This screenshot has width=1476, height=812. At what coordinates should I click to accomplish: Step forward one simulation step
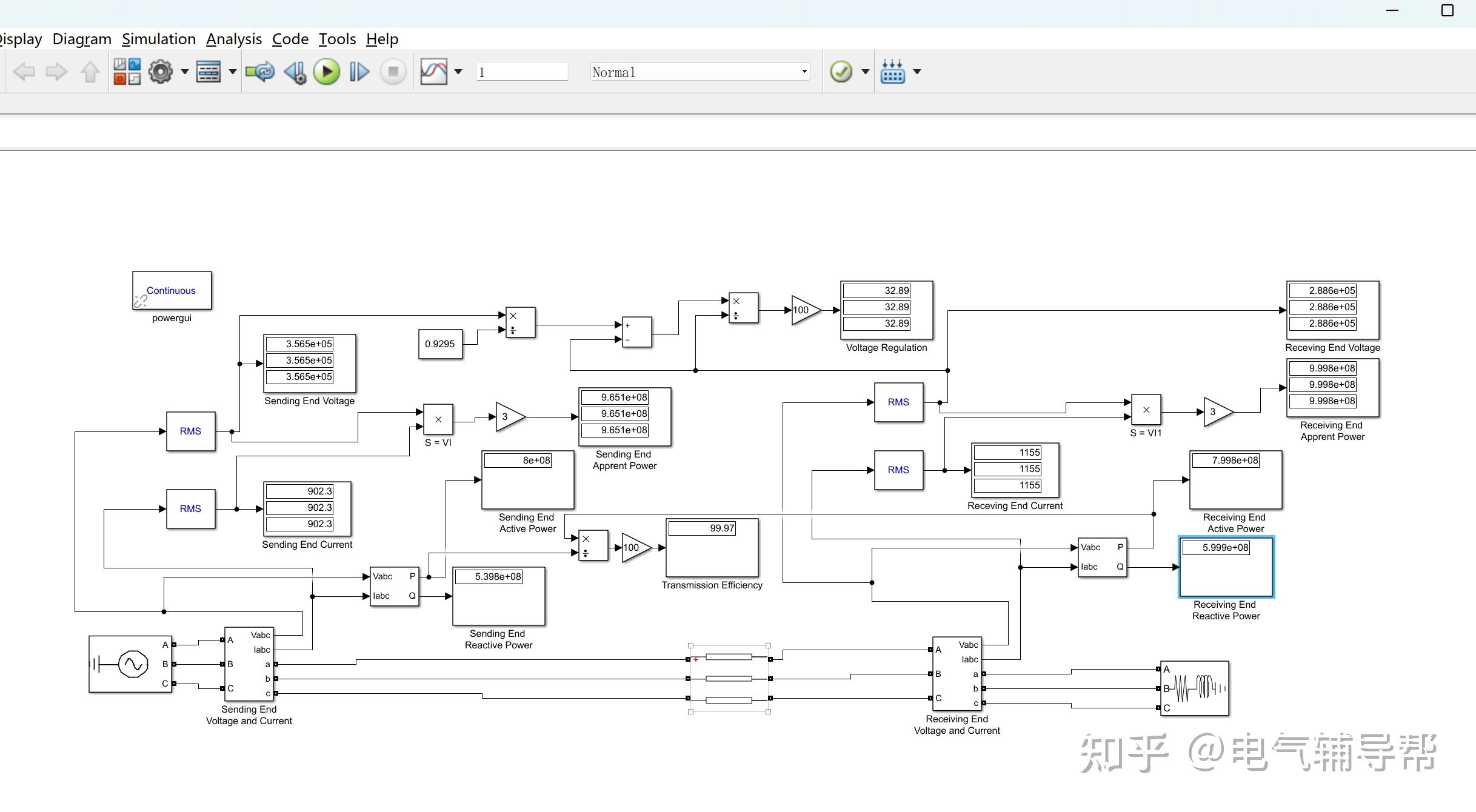(x=359, y=72)
